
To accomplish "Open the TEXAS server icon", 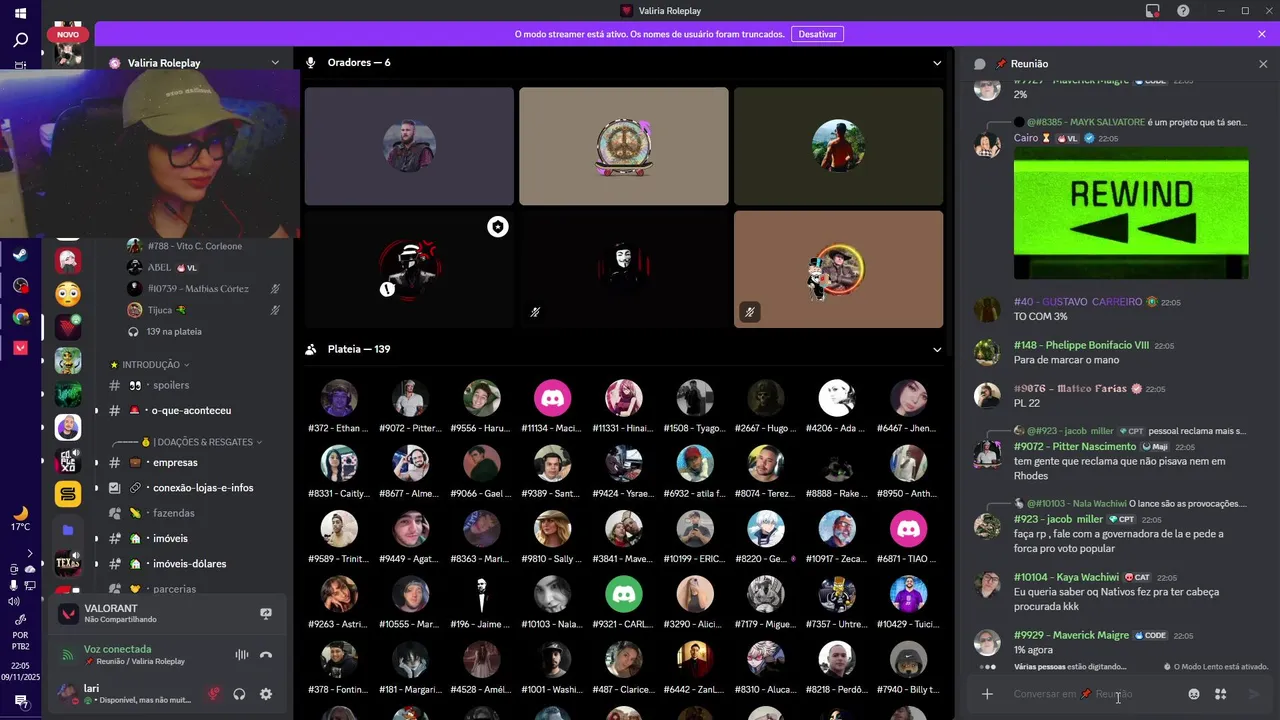I will 68,562.
